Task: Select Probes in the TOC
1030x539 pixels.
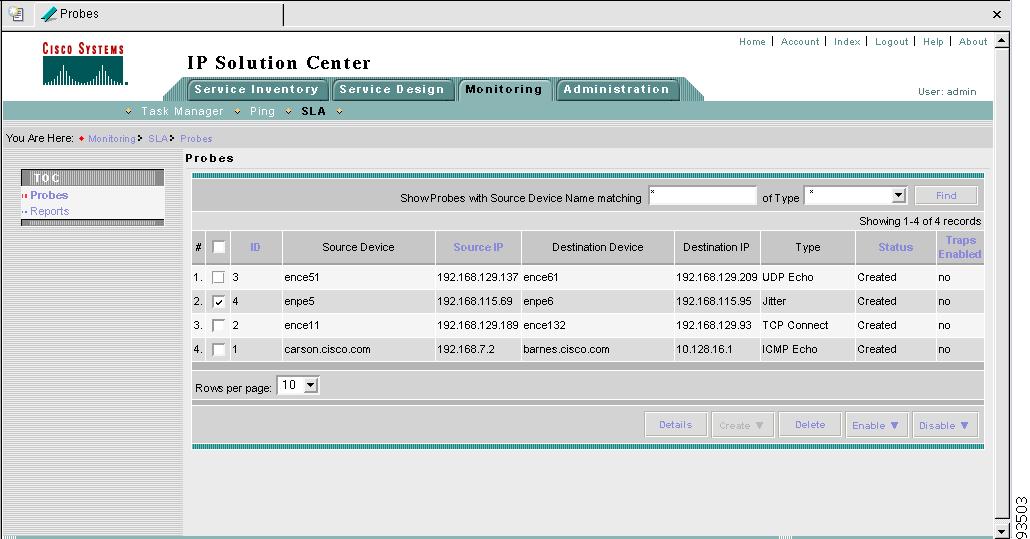Action: point(49,195)
